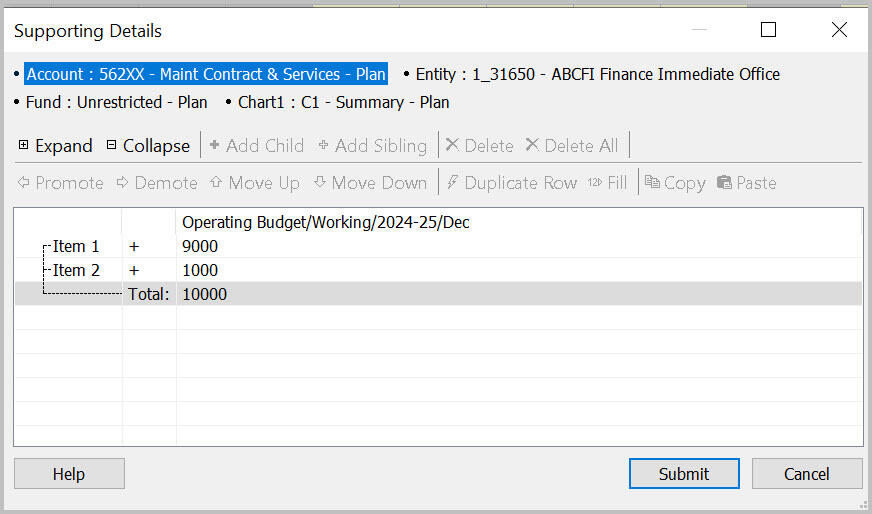The image size is (872, 514).
Task: Select the highlighted Account 562XX dimension
Action: (206, 74)
